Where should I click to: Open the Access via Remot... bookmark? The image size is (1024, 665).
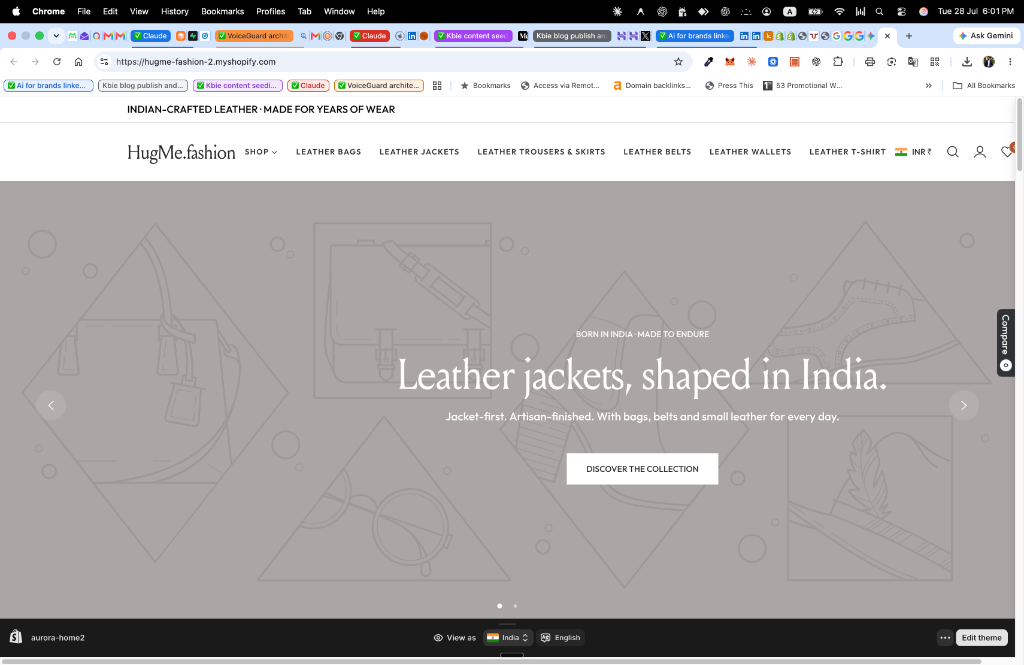[x=560, y=86]
